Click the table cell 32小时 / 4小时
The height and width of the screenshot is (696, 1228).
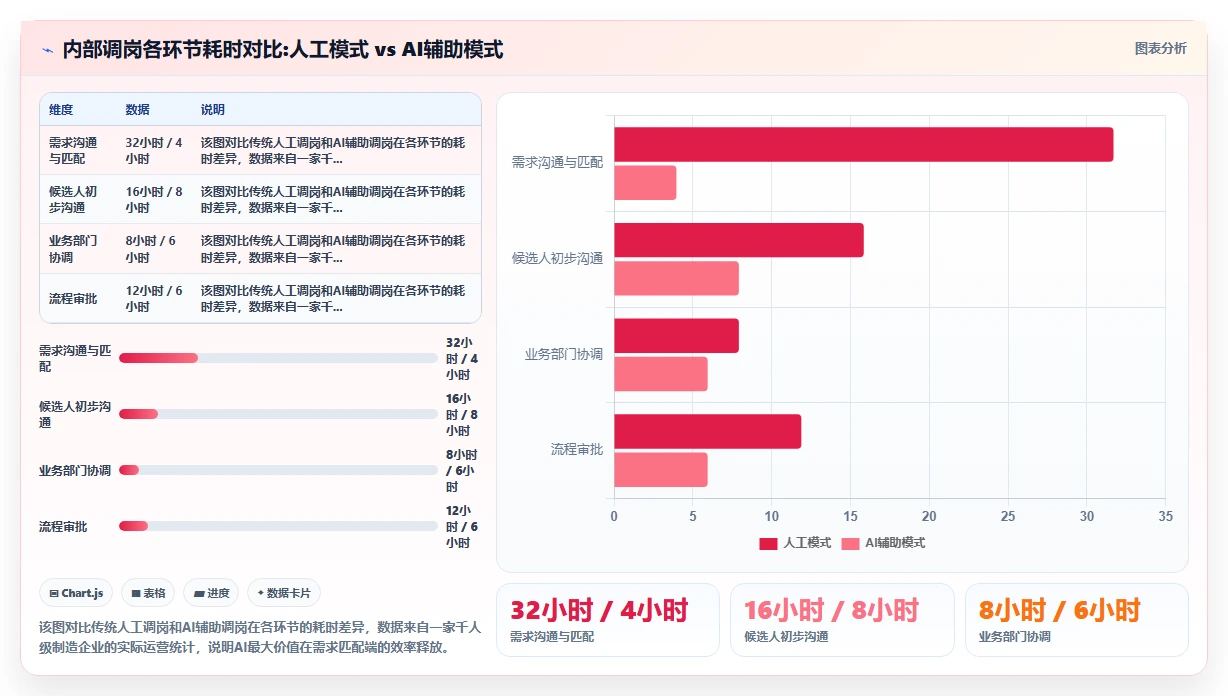(155, 150)
